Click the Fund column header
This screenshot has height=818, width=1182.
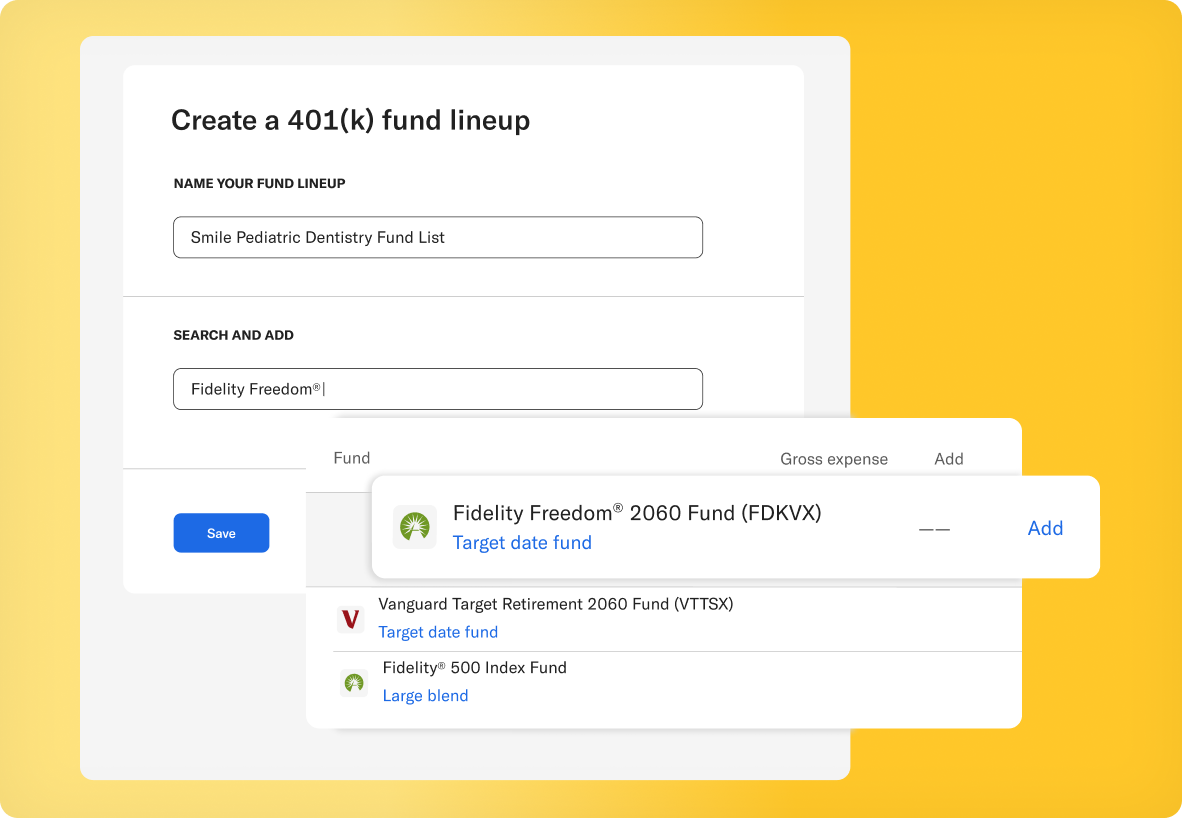[x=351, y=458]
